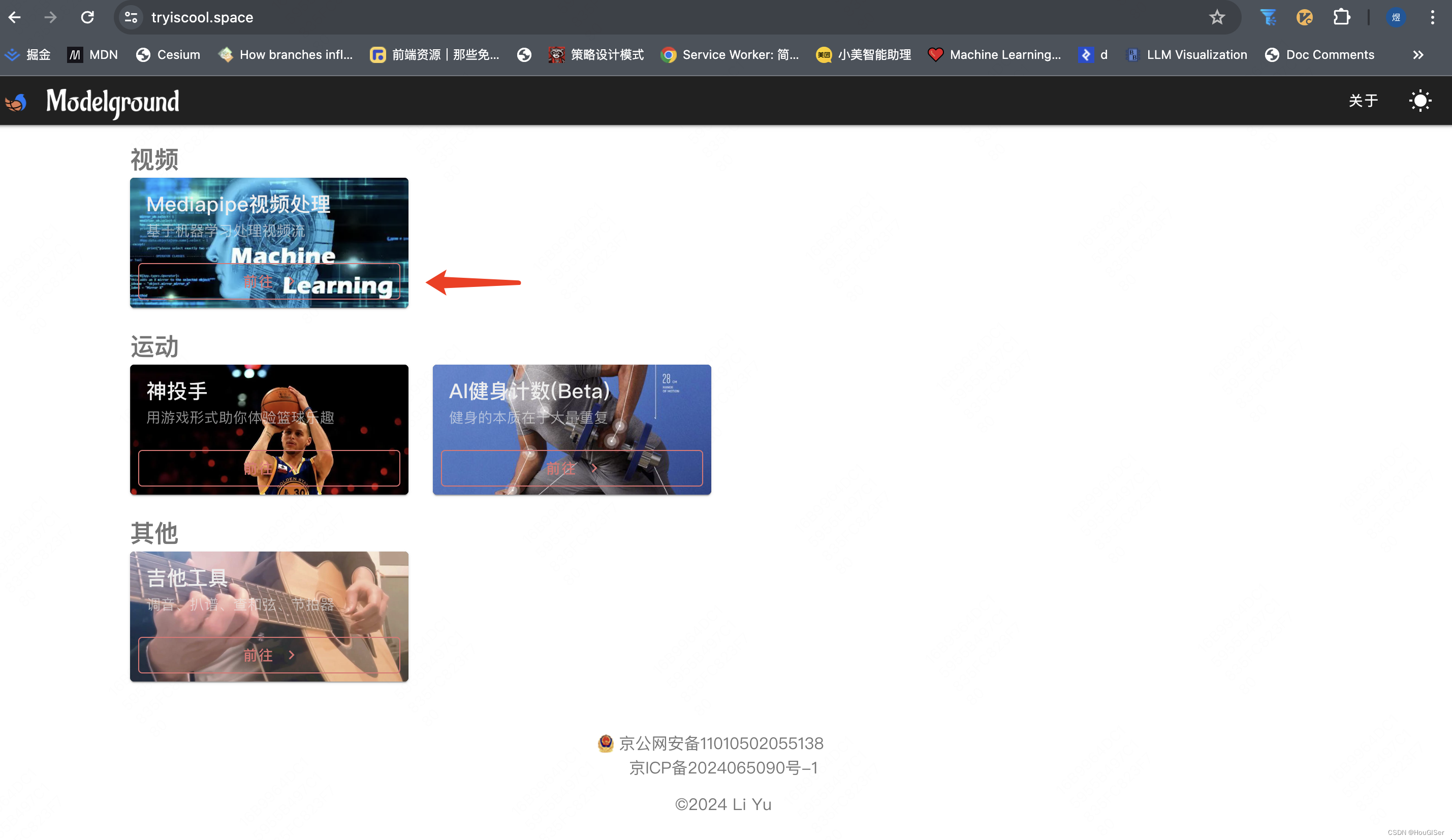Open 京ICP备2024065090号-1 link

point(723,767)
